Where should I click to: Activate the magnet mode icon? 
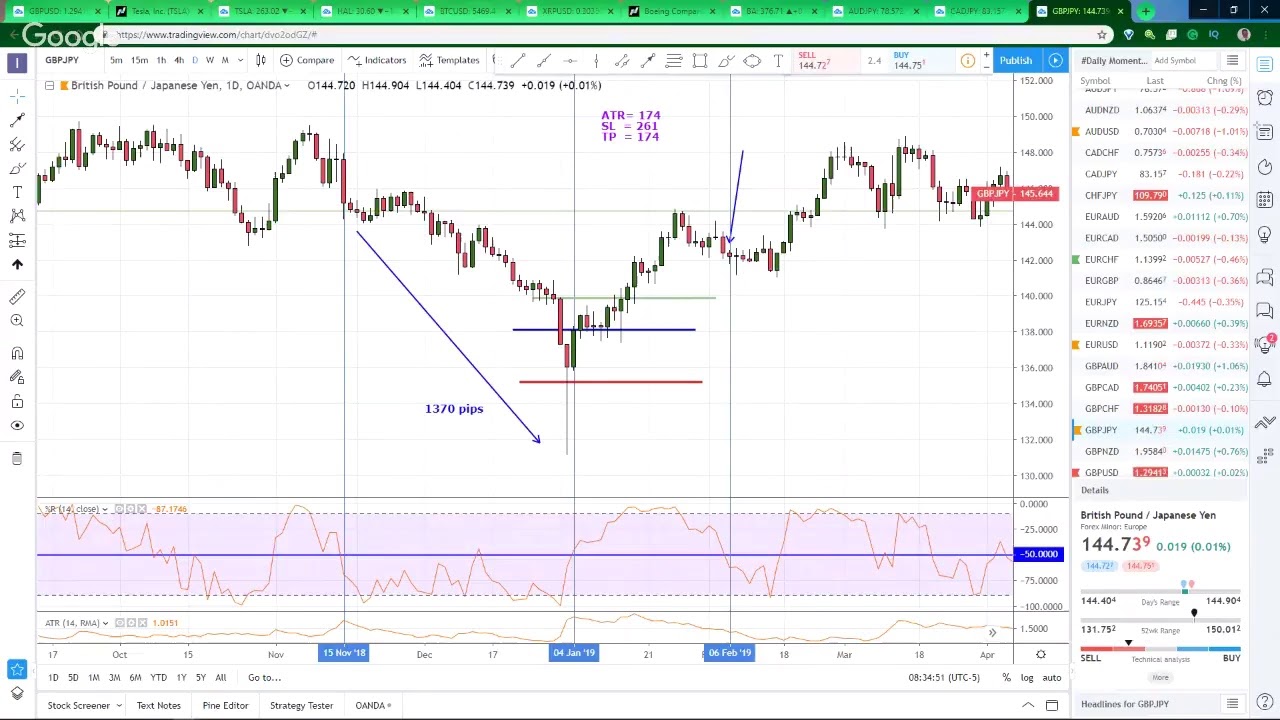pyautogui.click(x=17, y=353)
